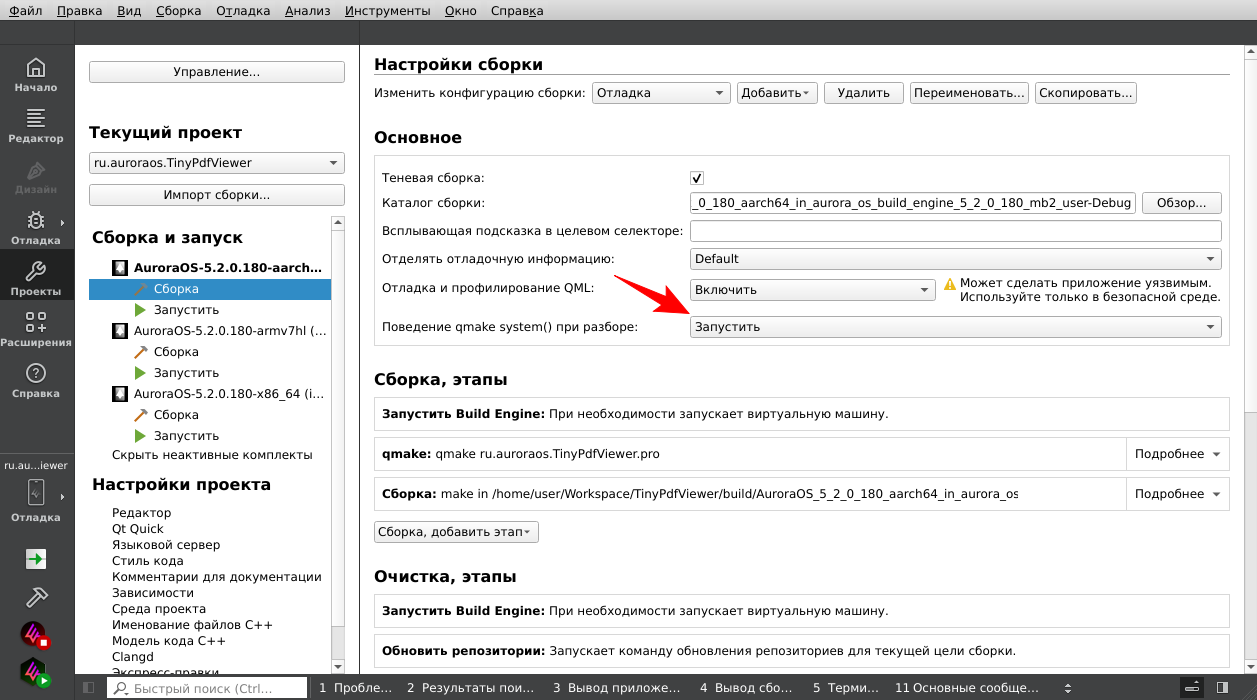The image size is (1257, 700).
Task: Run the project with the green arrow
Action: tap(36, 559)
